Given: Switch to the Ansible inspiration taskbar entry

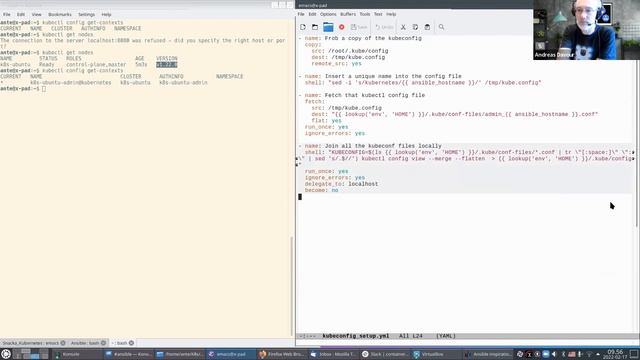Looking at the screenshot, I should point(487,354).
